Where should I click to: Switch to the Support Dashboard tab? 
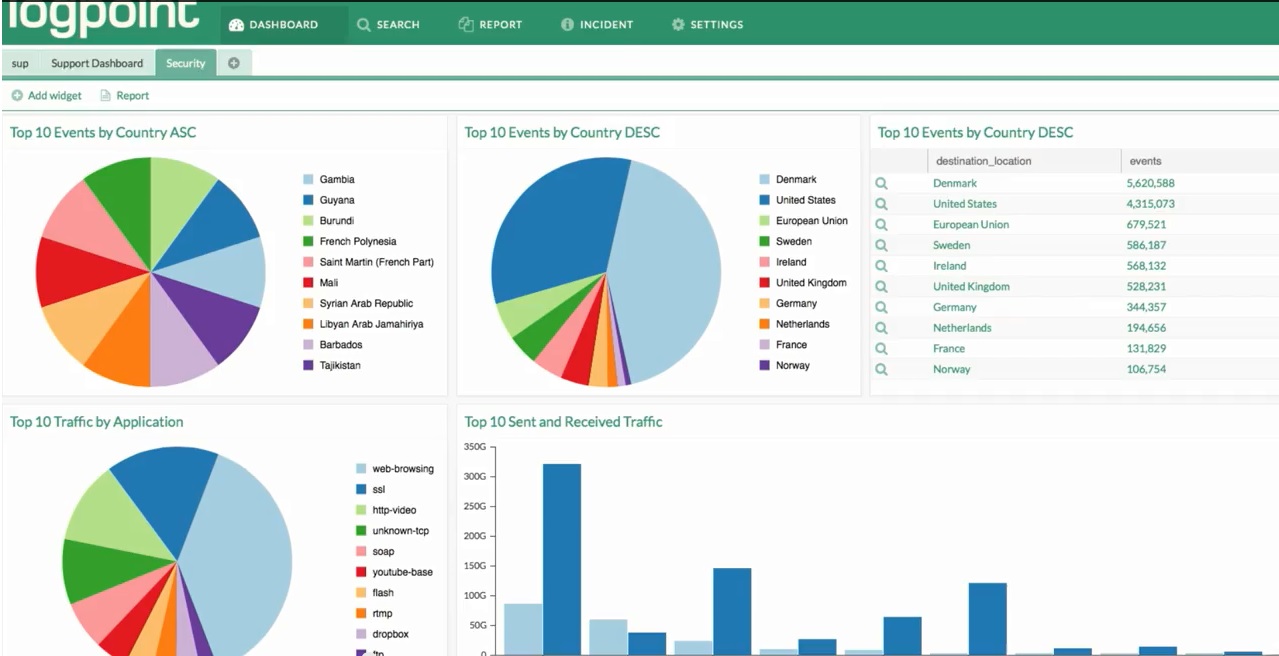pyautogui.click(x=97, y=63)
